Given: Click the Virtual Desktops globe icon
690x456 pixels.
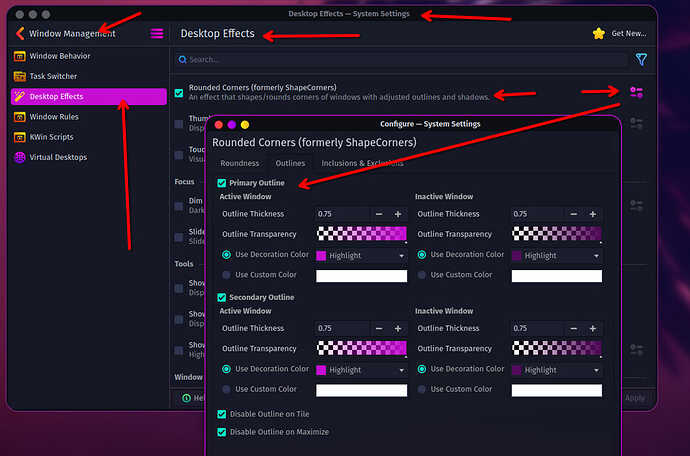Looking at the screenshot, I should point(19,157).
